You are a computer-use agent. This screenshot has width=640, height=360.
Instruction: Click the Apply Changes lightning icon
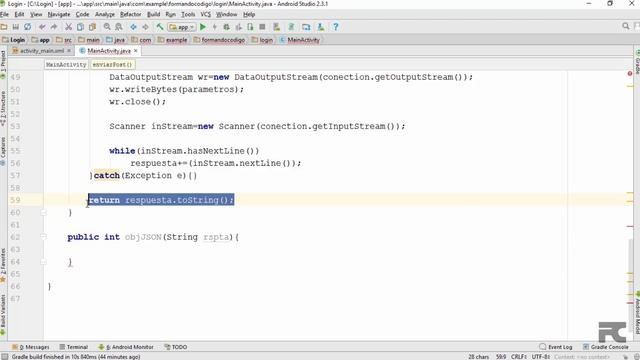215,27
